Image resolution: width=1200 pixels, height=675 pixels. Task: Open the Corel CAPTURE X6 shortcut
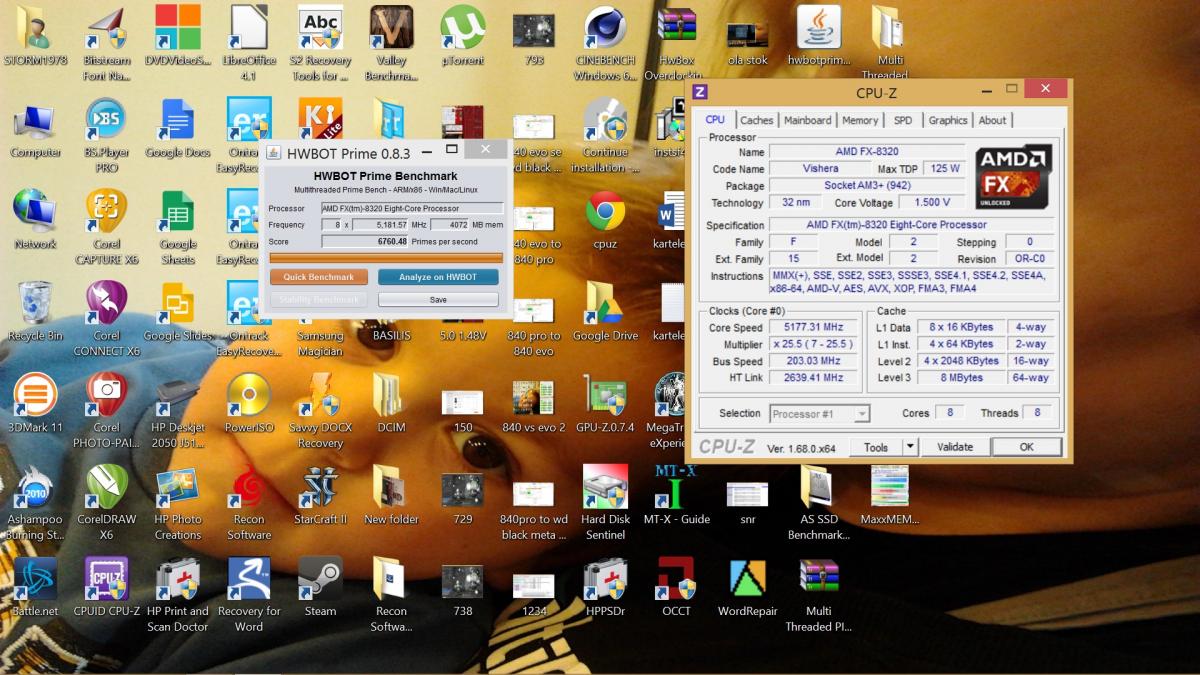(106, 227)
